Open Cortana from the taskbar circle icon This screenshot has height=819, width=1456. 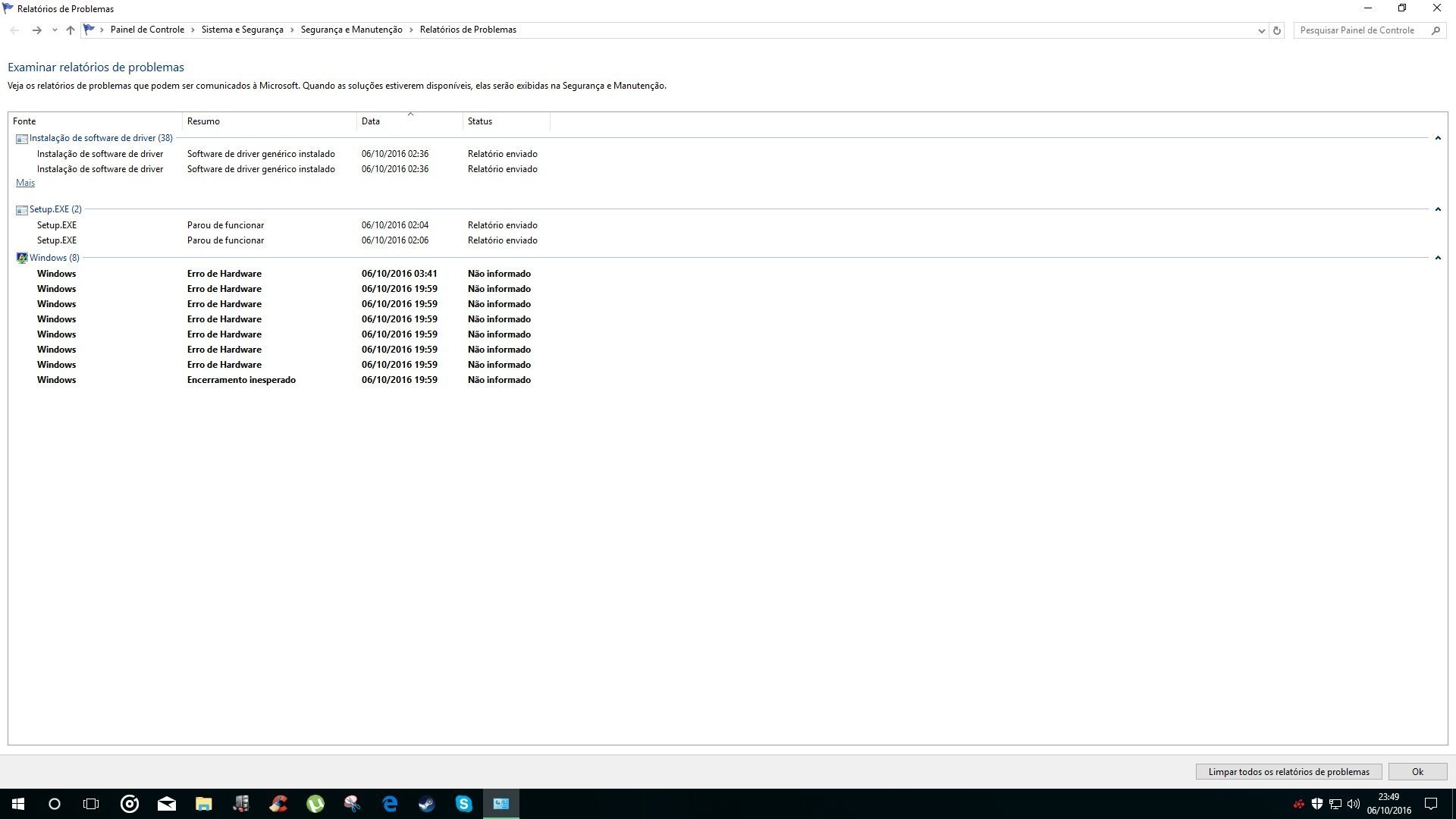tap(55, 804)
